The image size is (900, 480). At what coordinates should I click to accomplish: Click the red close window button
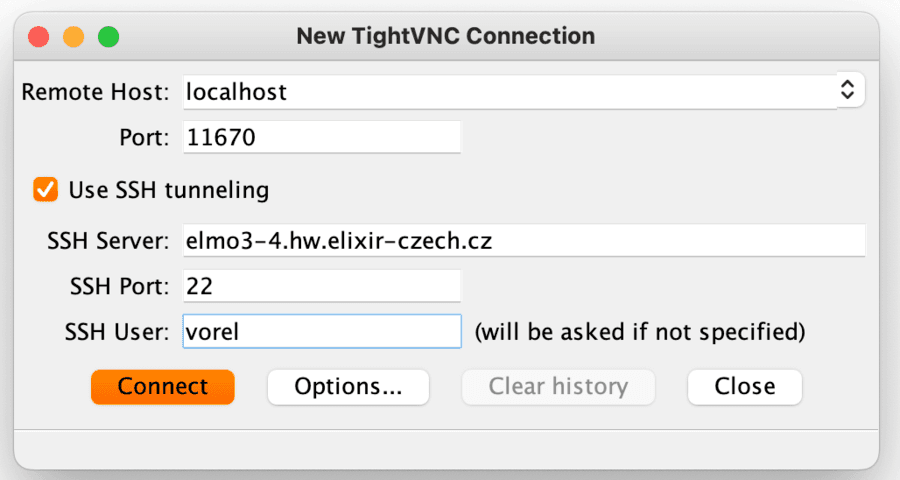[x=39, y=37]
